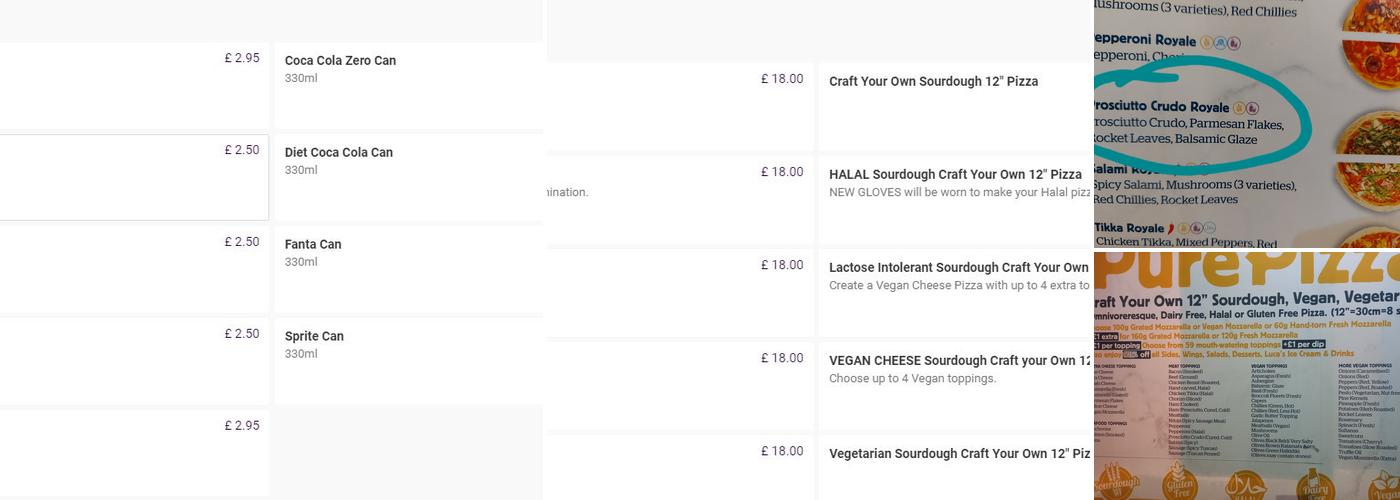Select Coca Cola Zero Can item
1400x500 pixels.
(x=340, y=61)
